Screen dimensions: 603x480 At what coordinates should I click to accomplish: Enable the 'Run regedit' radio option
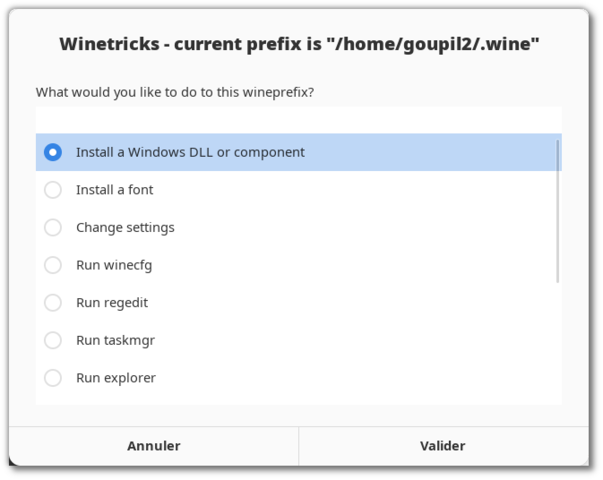[53, 302]
